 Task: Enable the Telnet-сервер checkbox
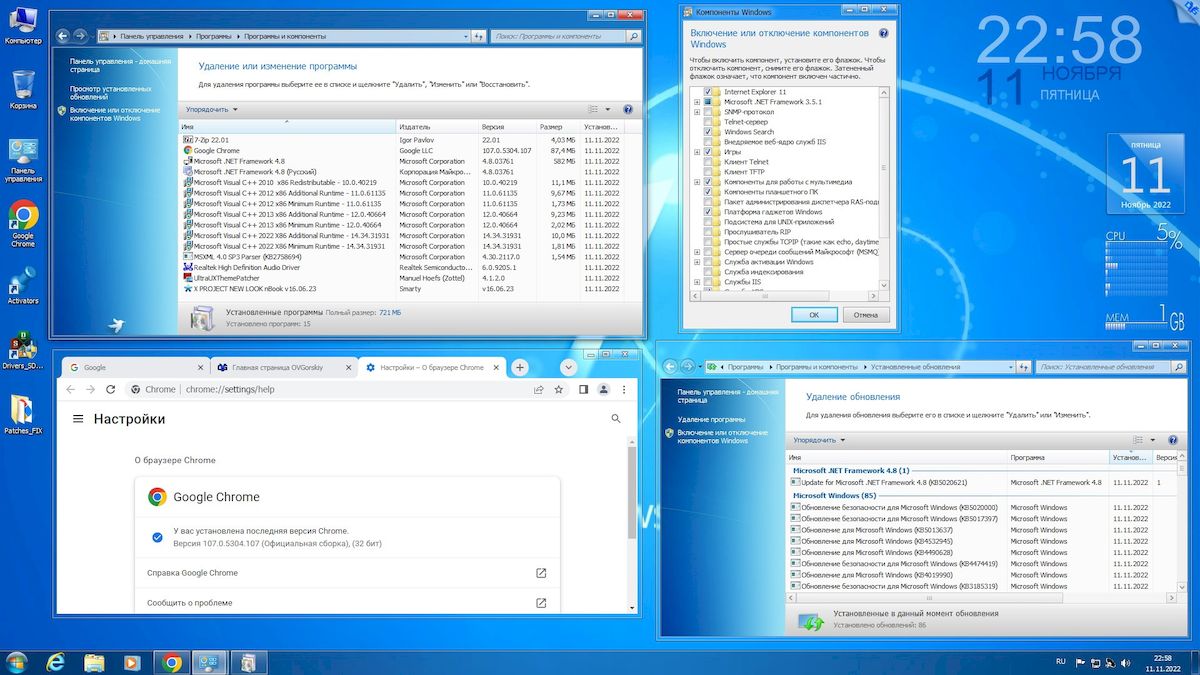tap(708, 122)
